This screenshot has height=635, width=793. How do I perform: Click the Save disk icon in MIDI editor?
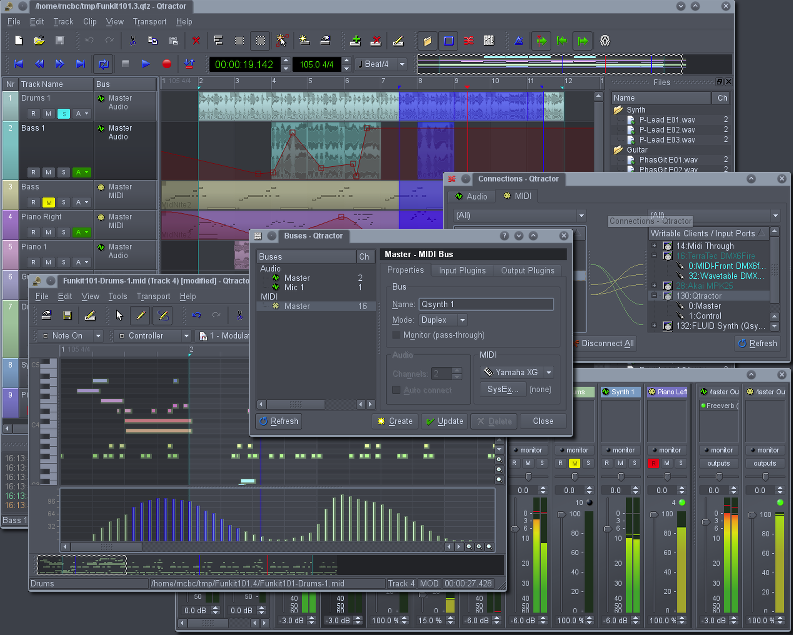click(x=67, y=315)
